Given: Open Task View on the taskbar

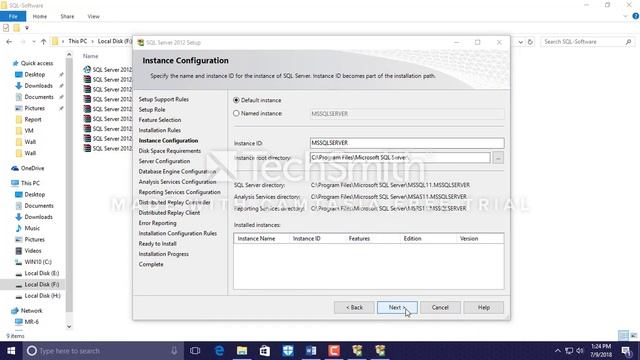Looking at the screenshot, I should pos(195,351).
